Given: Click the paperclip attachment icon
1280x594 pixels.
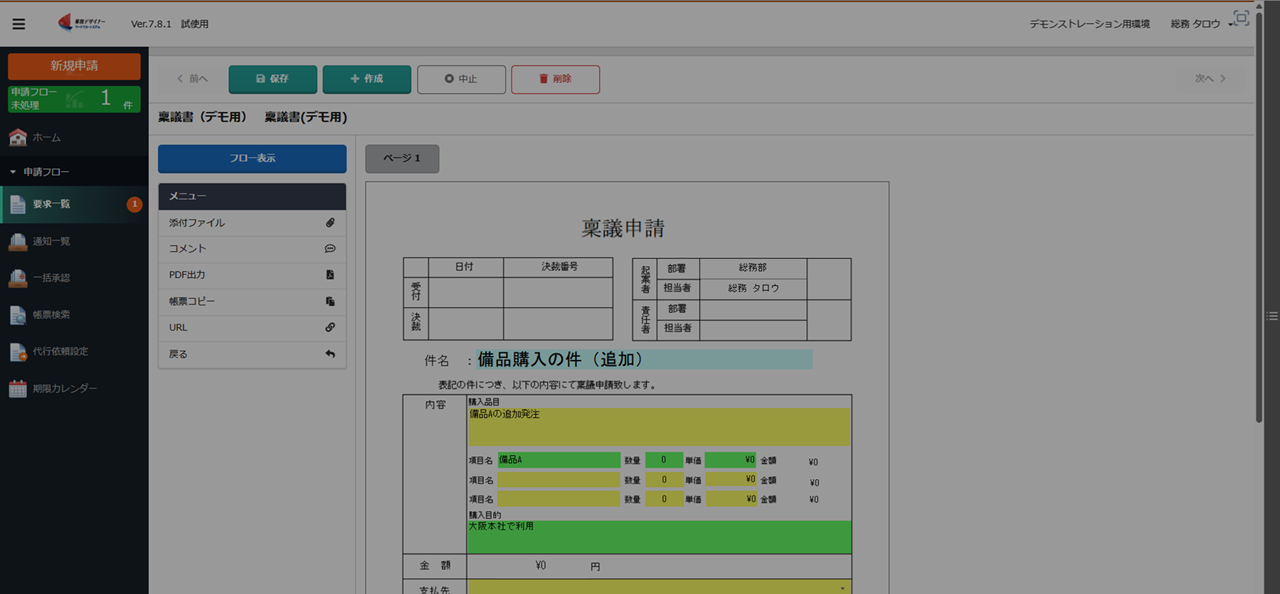Looking at the screenshot, I should 330,223.
